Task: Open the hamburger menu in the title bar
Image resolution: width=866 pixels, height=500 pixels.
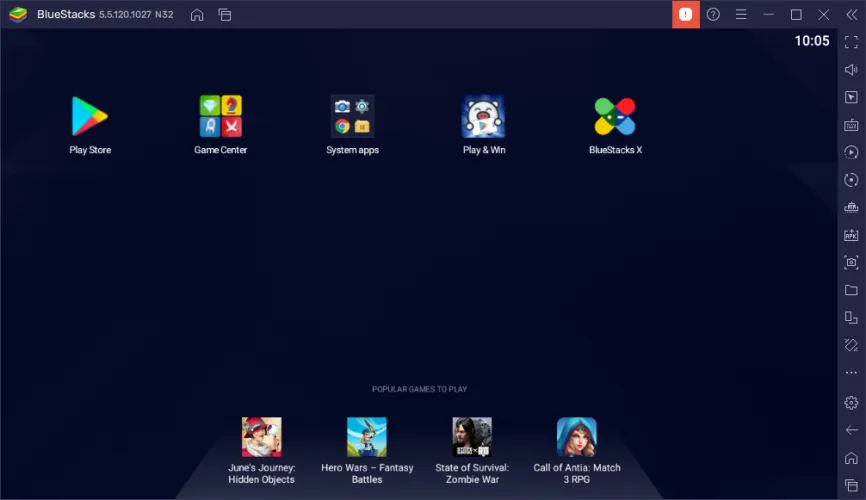Action: pyautogui.click(x=741, y=14)
